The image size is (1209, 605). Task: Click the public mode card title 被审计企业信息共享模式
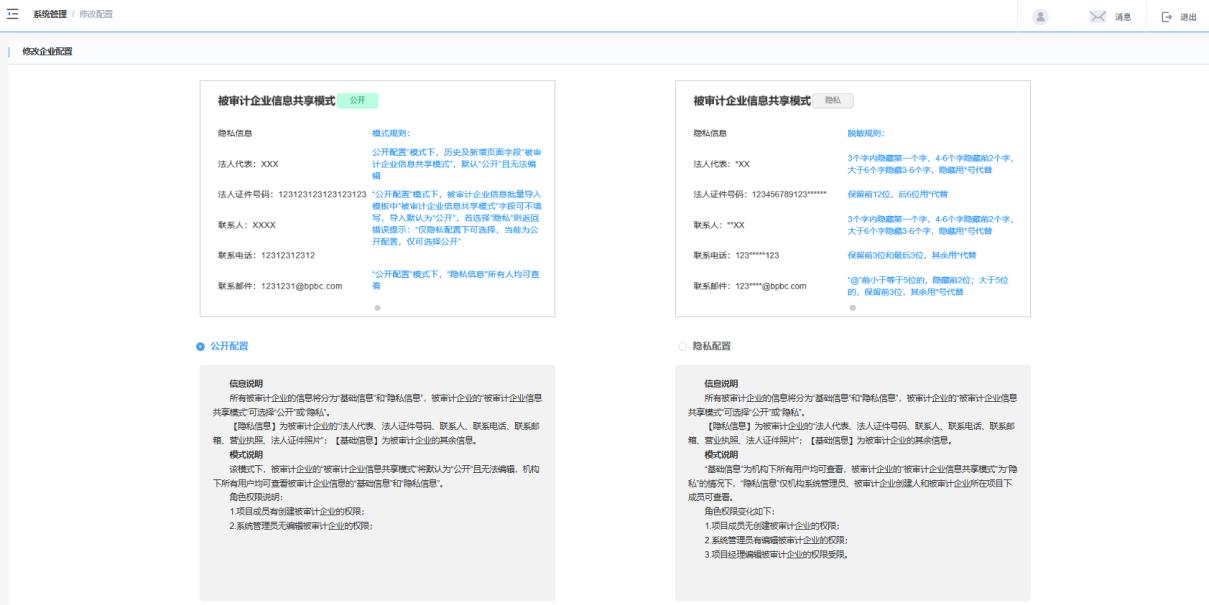276,101
